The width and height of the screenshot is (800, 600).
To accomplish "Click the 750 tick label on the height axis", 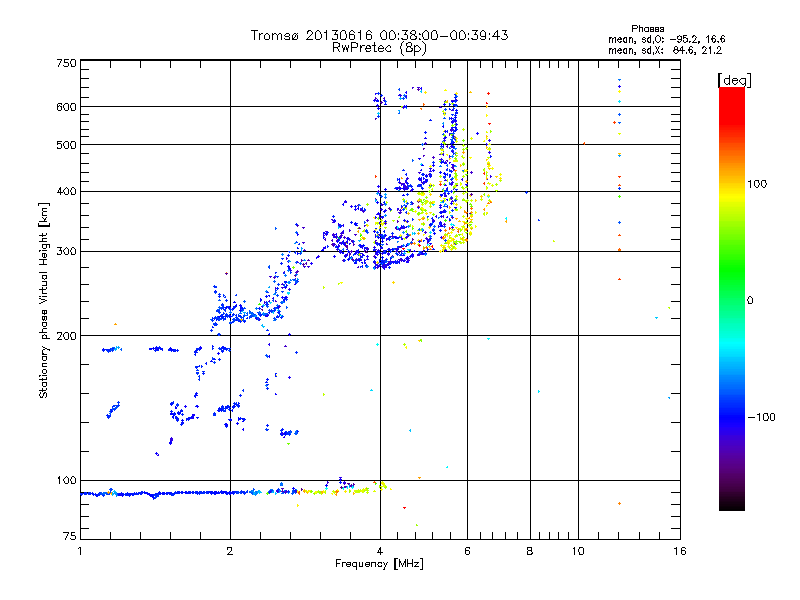I will (66, 63).
